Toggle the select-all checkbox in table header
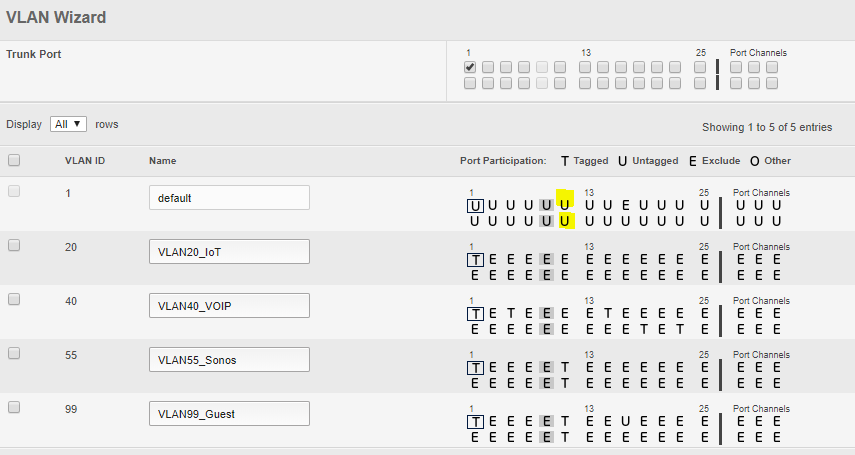The width and height of the screenshot is (855, 455). pos(14,160)
